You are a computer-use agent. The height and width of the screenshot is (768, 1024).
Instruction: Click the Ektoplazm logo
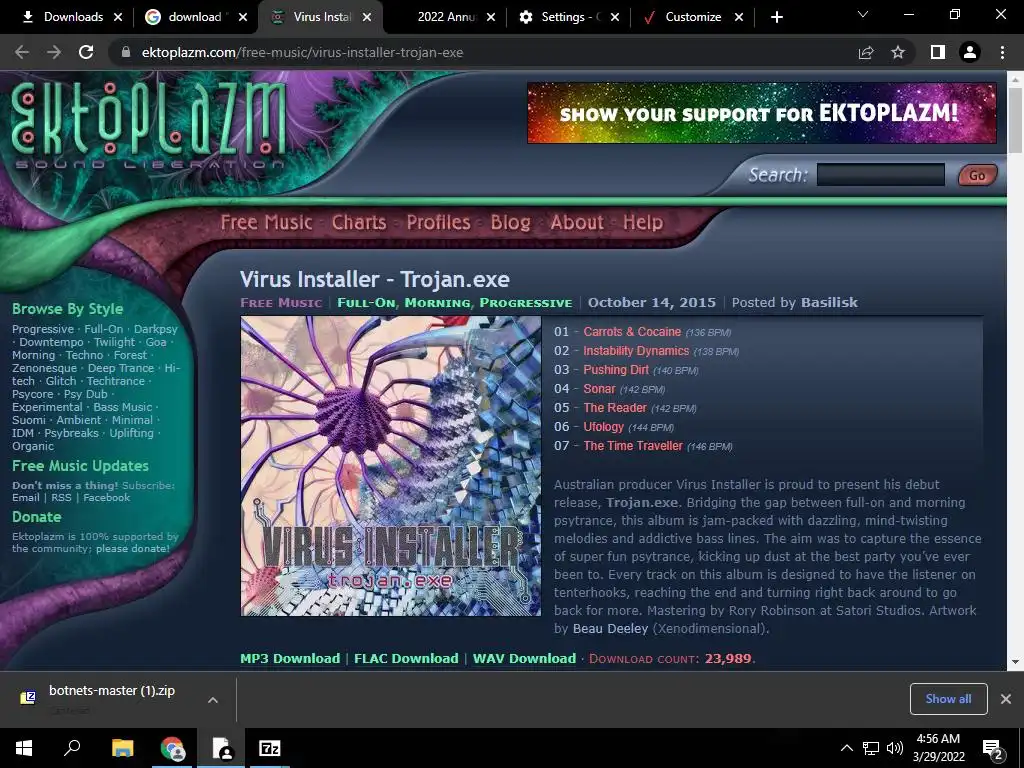149,124
